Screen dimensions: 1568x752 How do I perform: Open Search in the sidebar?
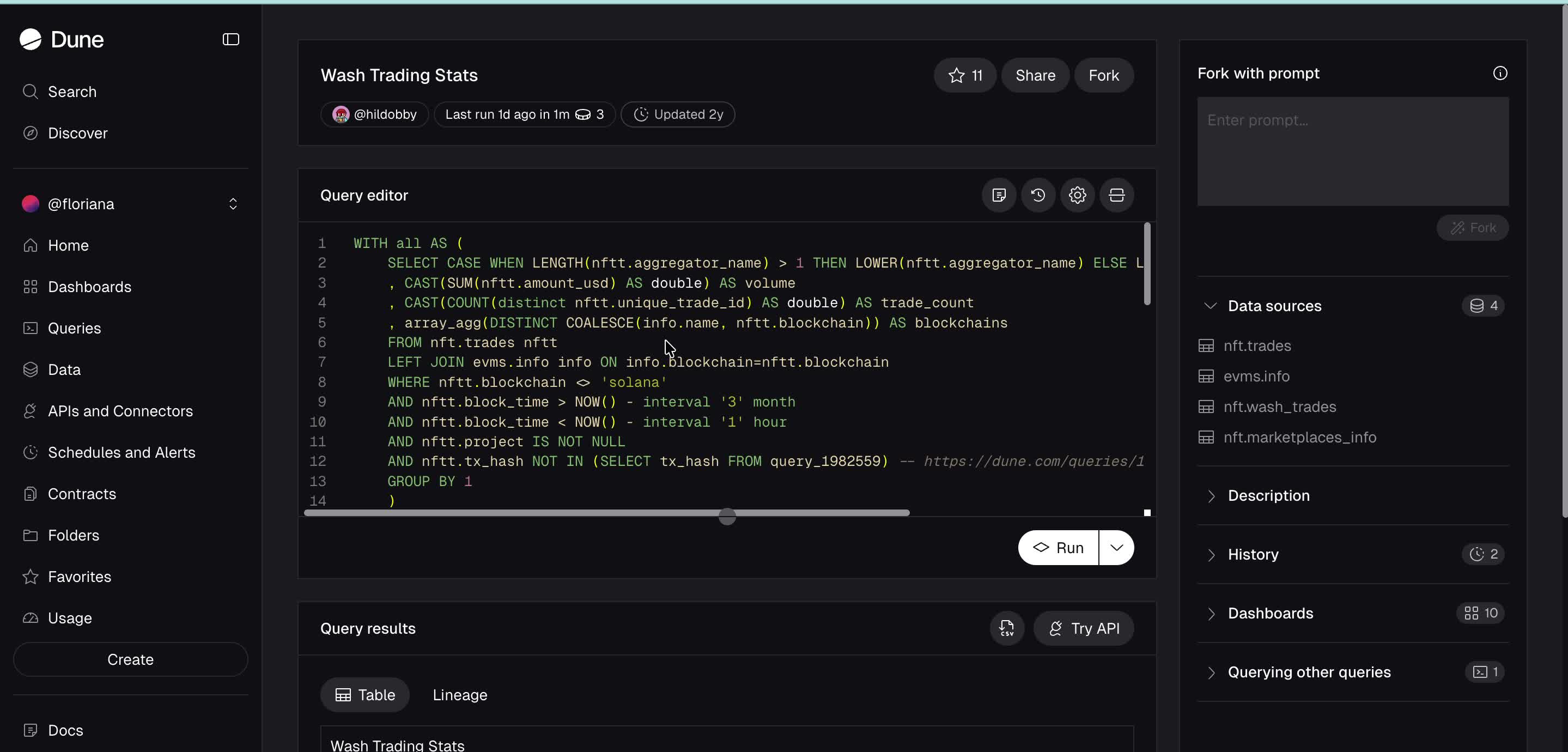point(131,92)
